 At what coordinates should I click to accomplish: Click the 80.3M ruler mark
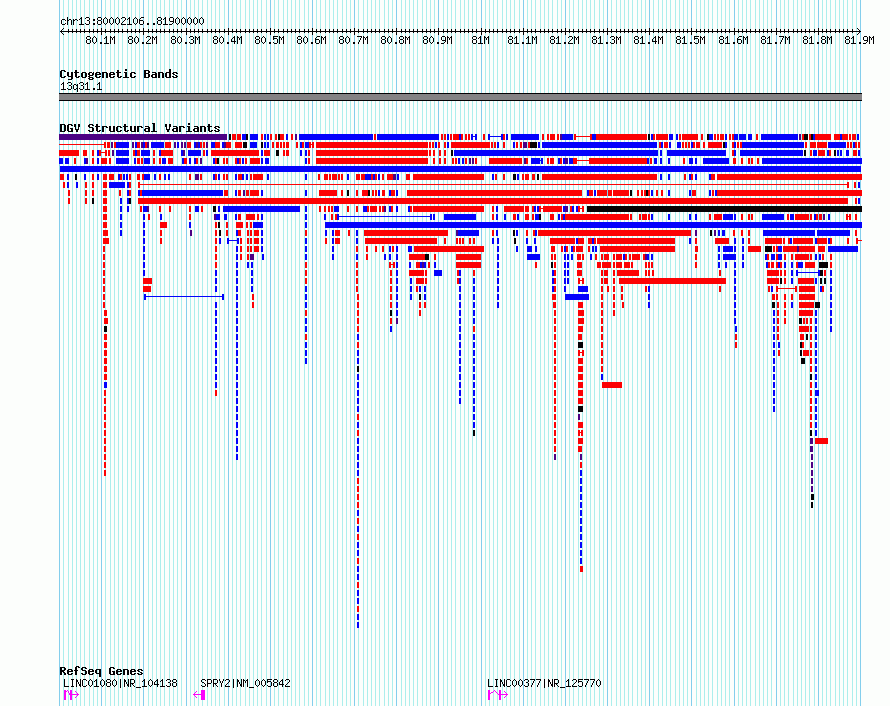point(185,40)
